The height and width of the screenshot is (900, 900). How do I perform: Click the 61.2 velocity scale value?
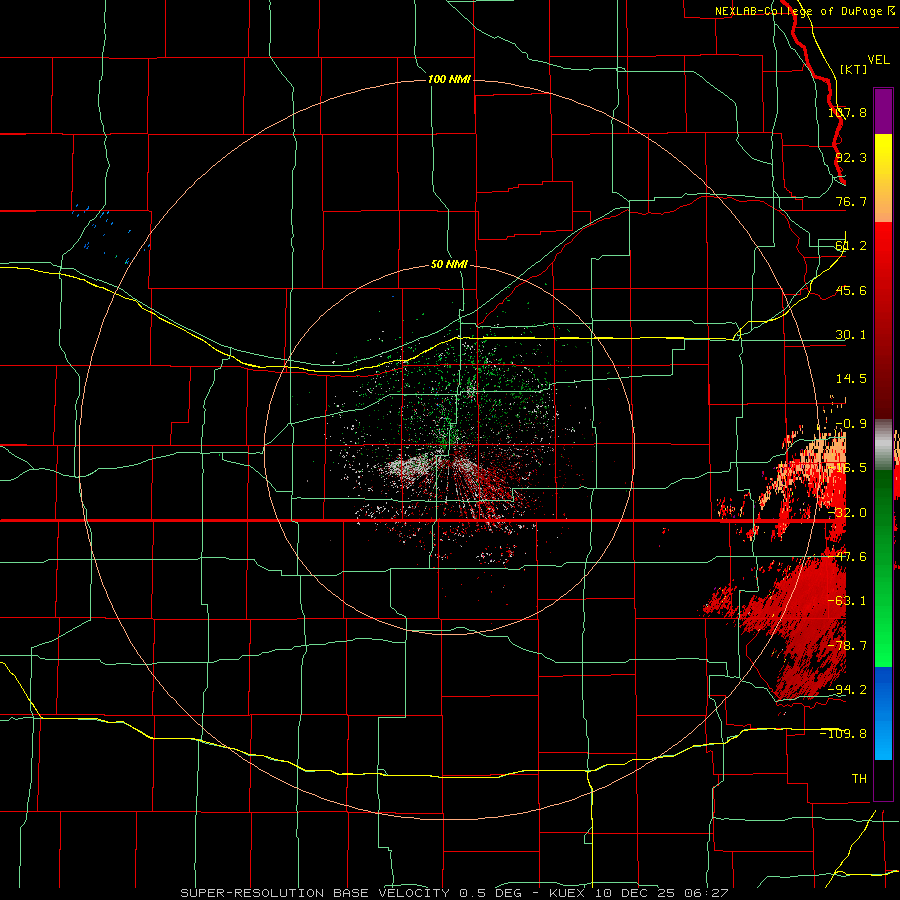coord(851,246)
